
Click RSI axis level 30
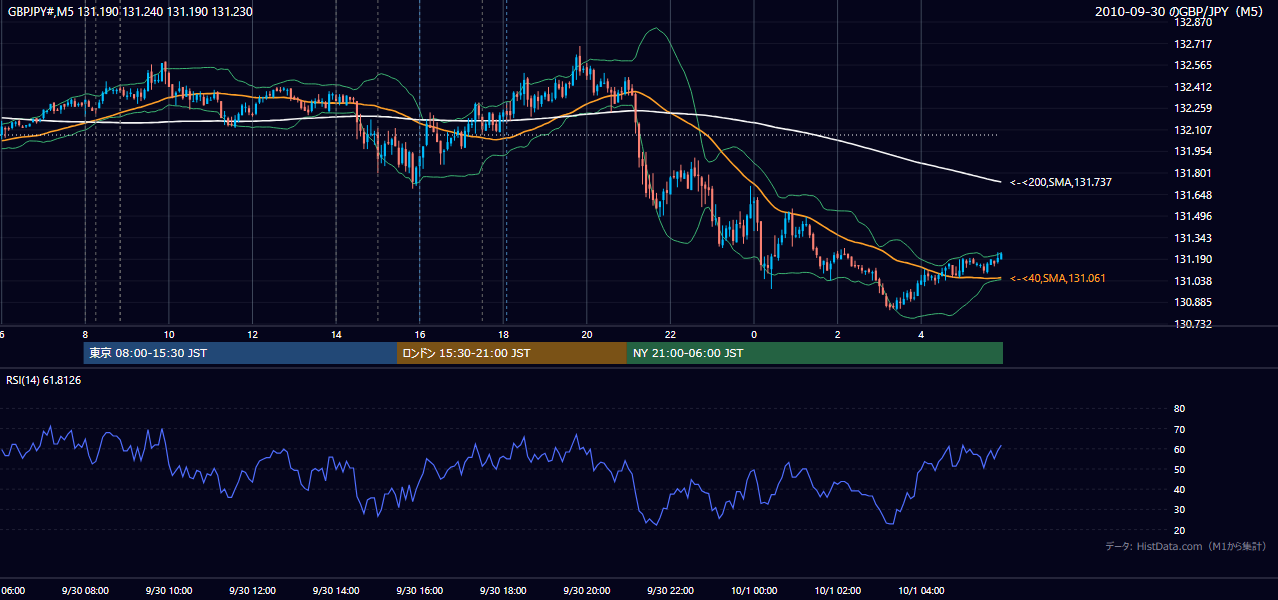[x=1179, y=509]
